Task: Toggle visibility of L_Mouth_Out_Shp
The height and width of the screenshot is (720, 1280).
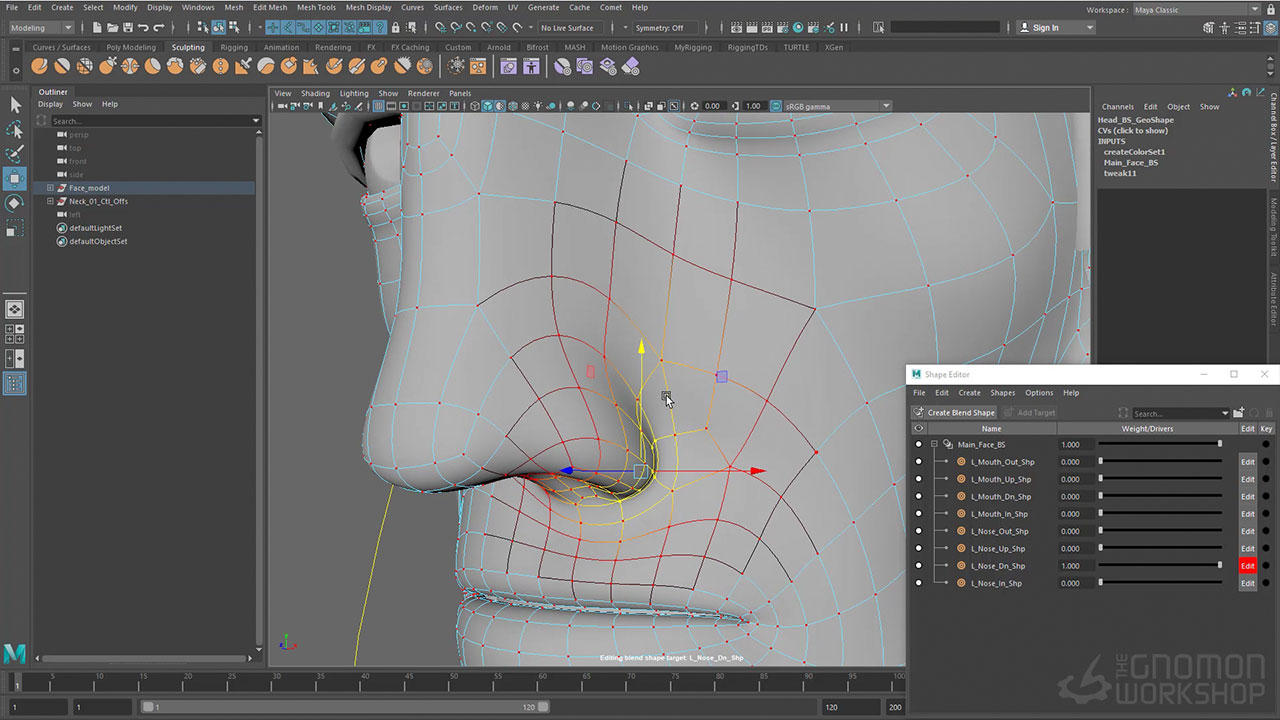Action: click(x=918, y=462)
